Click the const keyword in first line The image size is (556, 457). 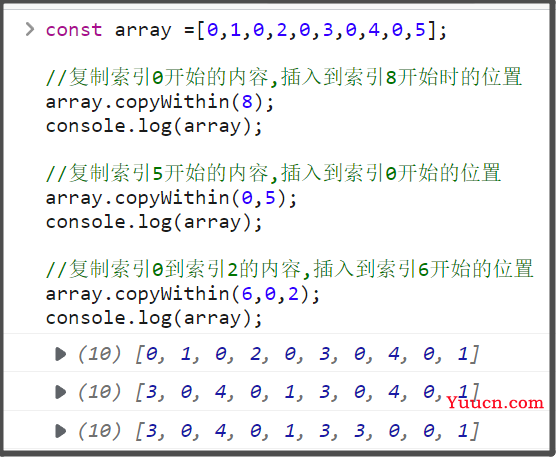(74, 30)
